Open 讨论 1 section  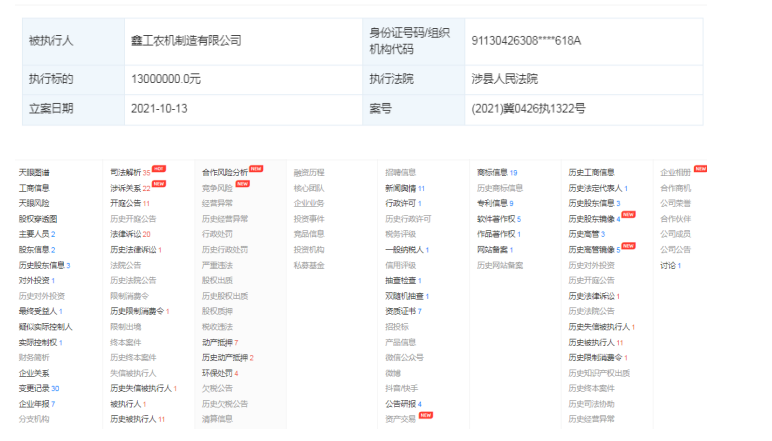point(671,265)
